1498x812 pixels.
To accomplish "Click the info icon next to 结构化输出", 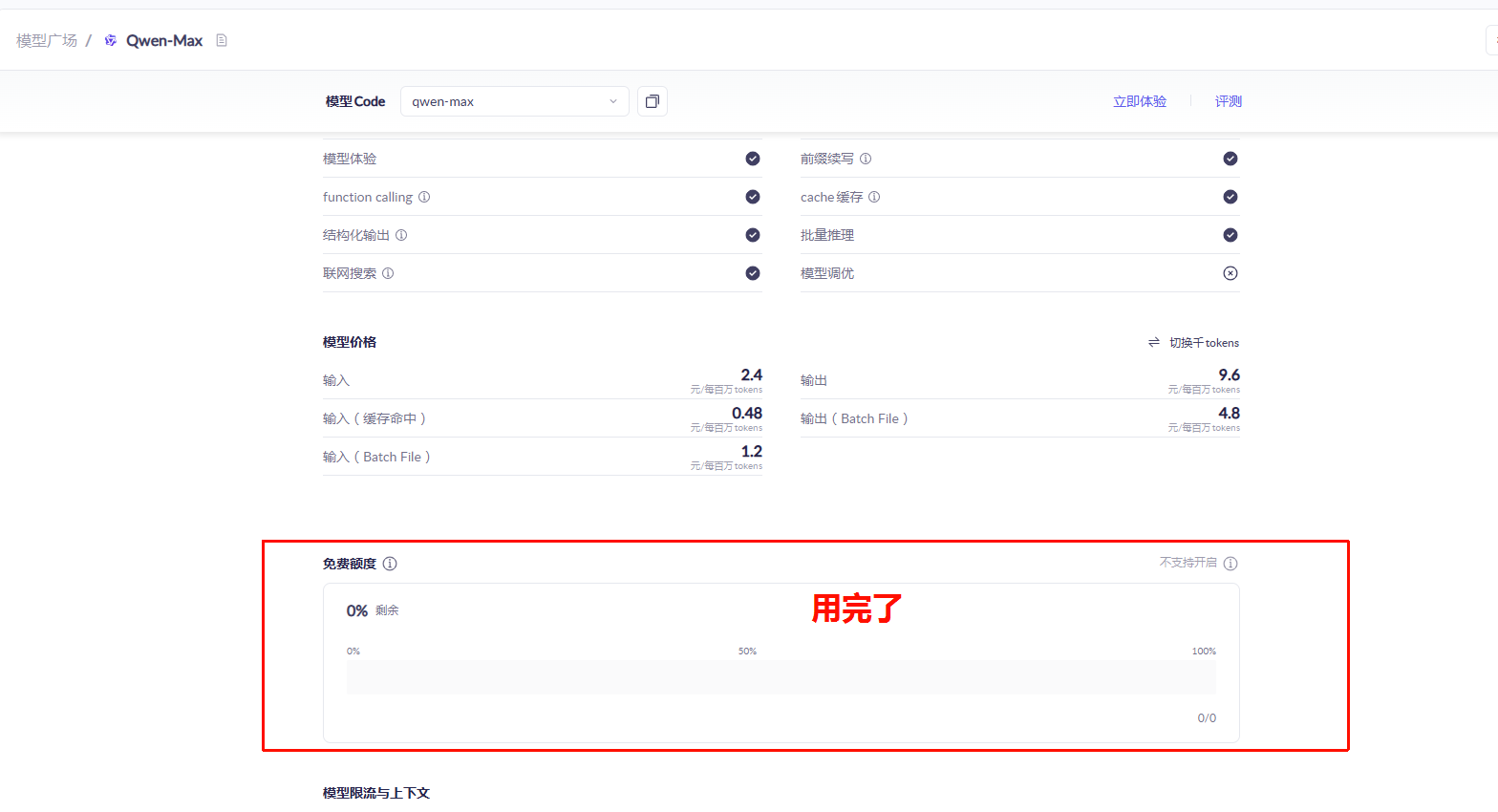I will (401, 235).
